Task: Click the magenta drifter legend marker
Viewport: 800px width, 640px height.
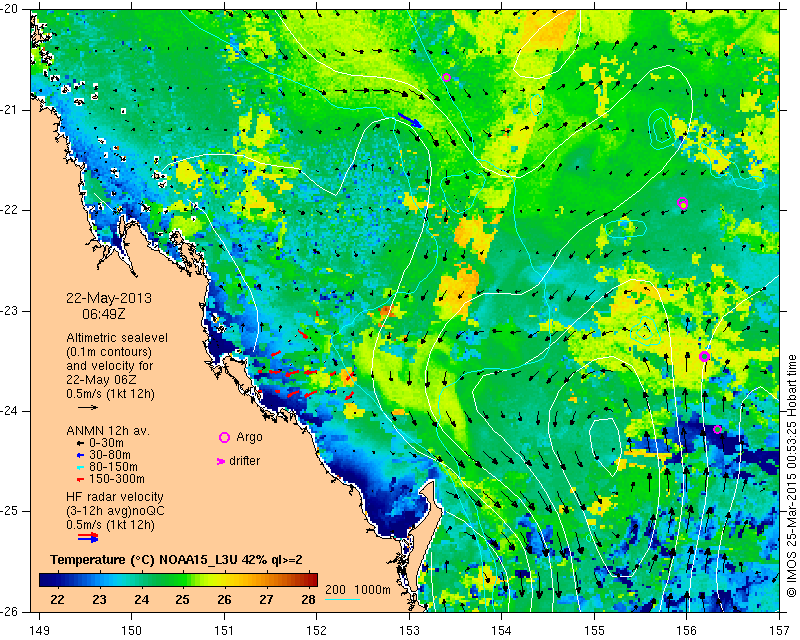Action: 221,461
